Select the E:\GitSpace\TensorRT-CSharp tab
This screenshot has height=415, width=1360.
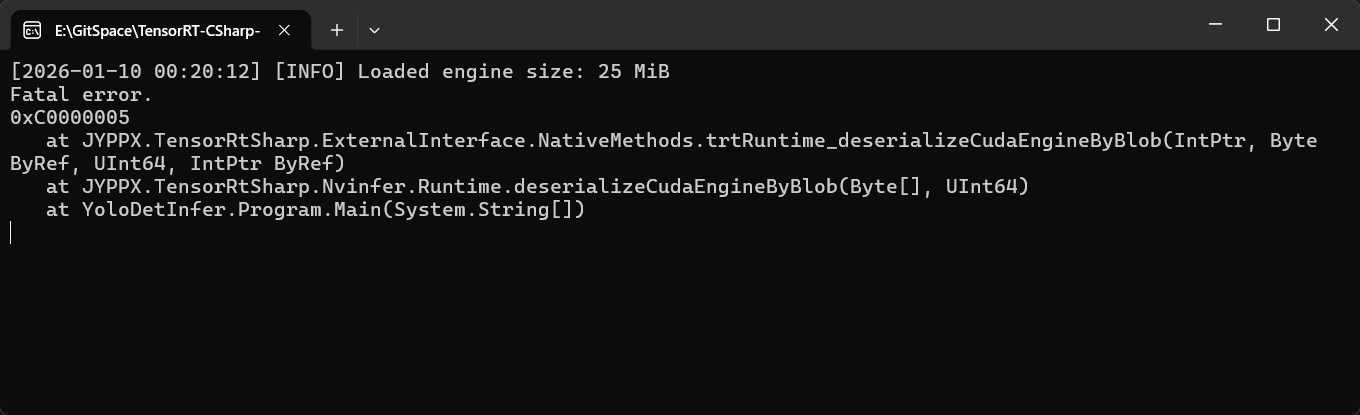coord(157,31)
